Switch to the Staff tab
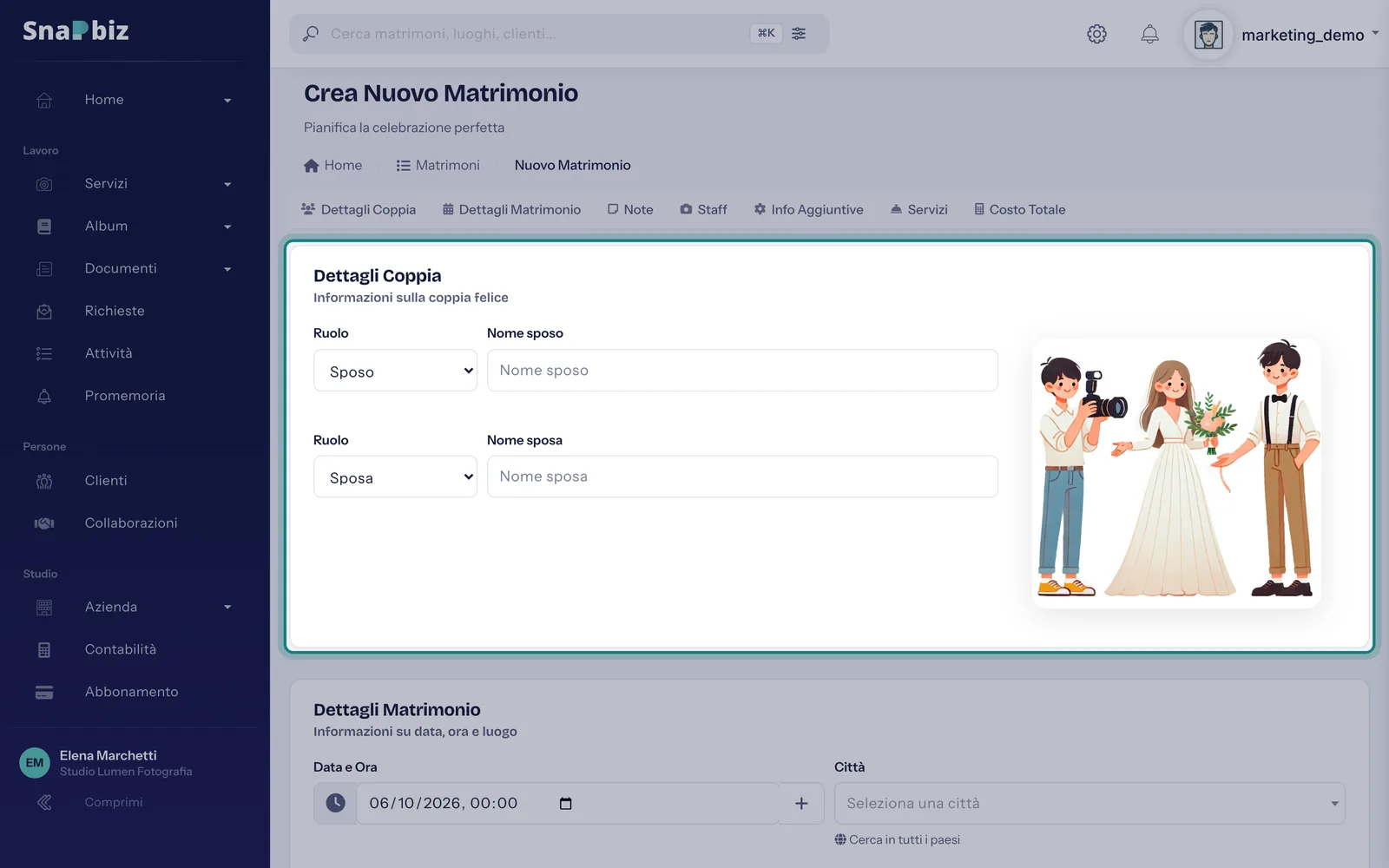Viewport: 1389px width, 868px height. click(x=703, y=209)
